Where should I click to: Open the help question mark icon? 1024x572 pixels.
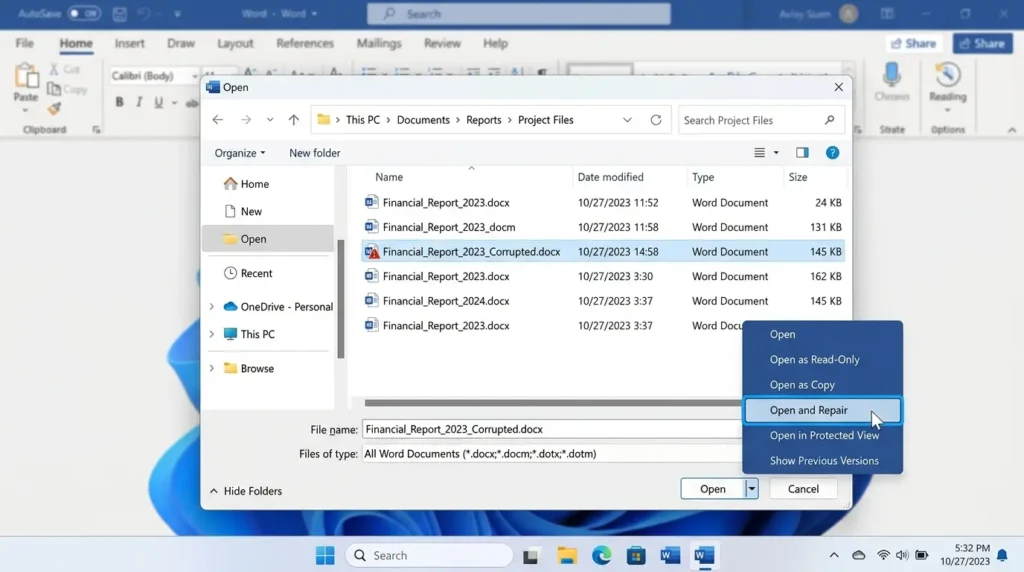pos(832,153)
